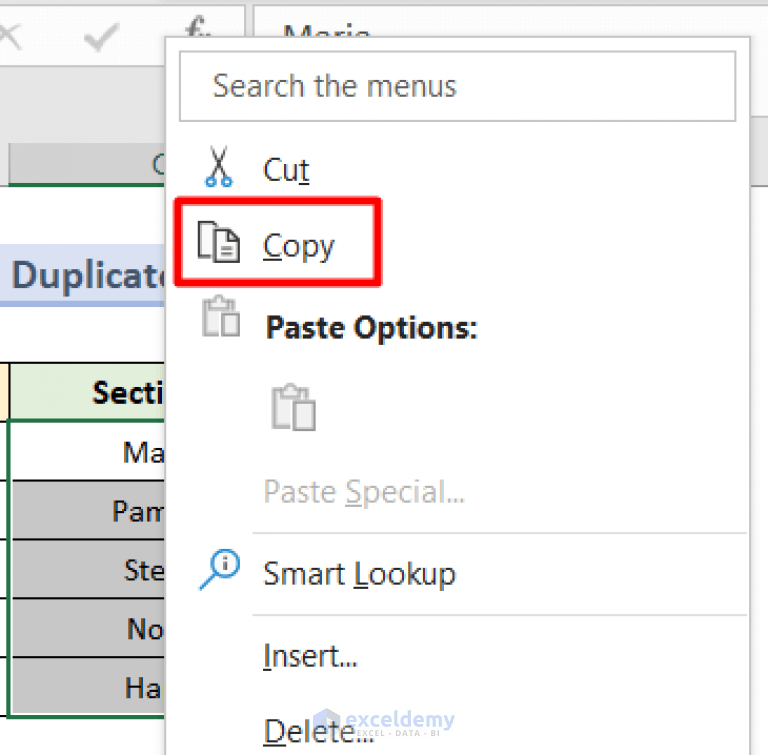Click the formula bar showing 'Maria'
The height and width of the screenshot is (755, 768).
pyautogui.click(x=510, y=22)
